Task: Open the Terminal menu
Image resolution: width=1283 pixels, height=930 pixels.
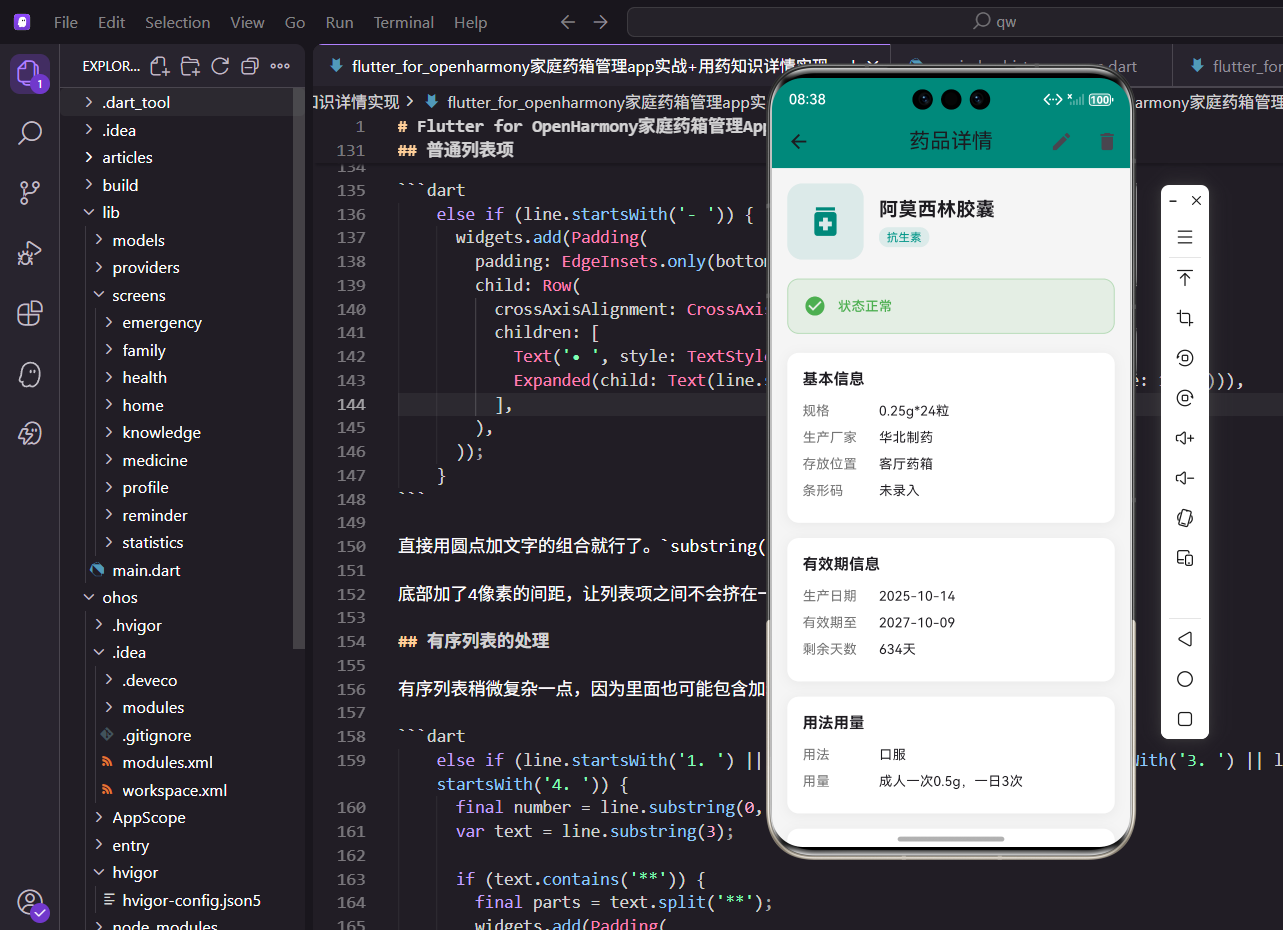Action: (x=404, y=22)
